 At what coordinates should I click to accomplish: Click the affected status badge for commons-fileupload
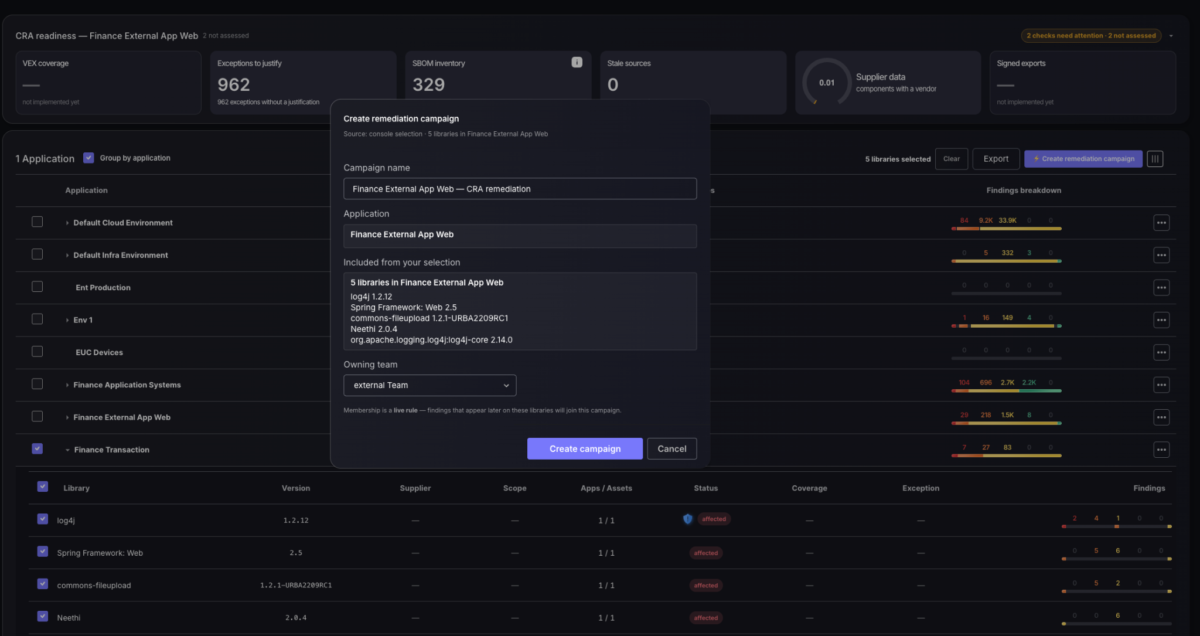pyautogui.click(x=706, y=585)
